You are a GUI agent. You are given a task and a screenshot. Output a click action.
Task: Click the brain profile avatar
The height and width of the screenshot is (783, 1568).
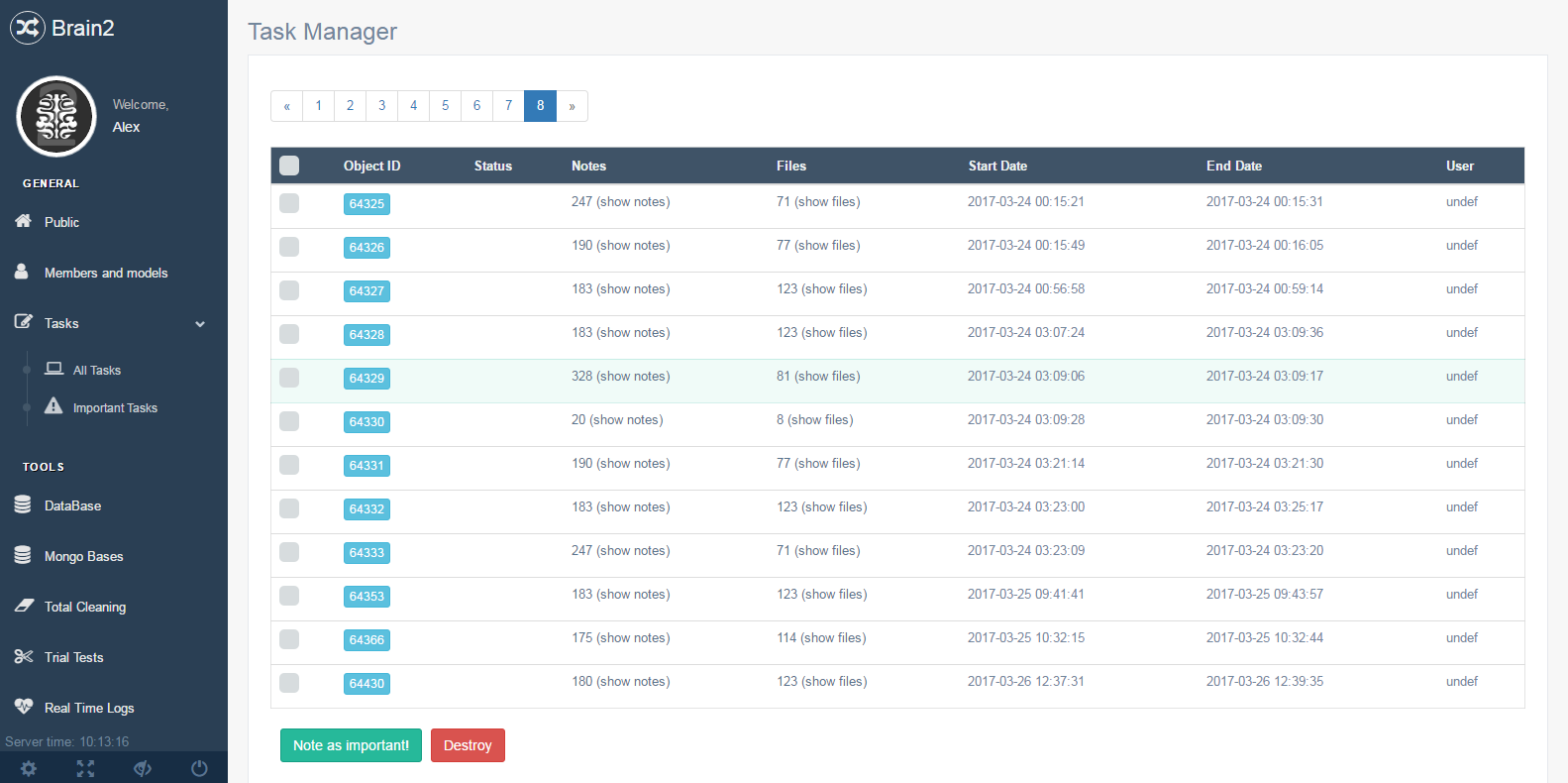click(56, 117)
